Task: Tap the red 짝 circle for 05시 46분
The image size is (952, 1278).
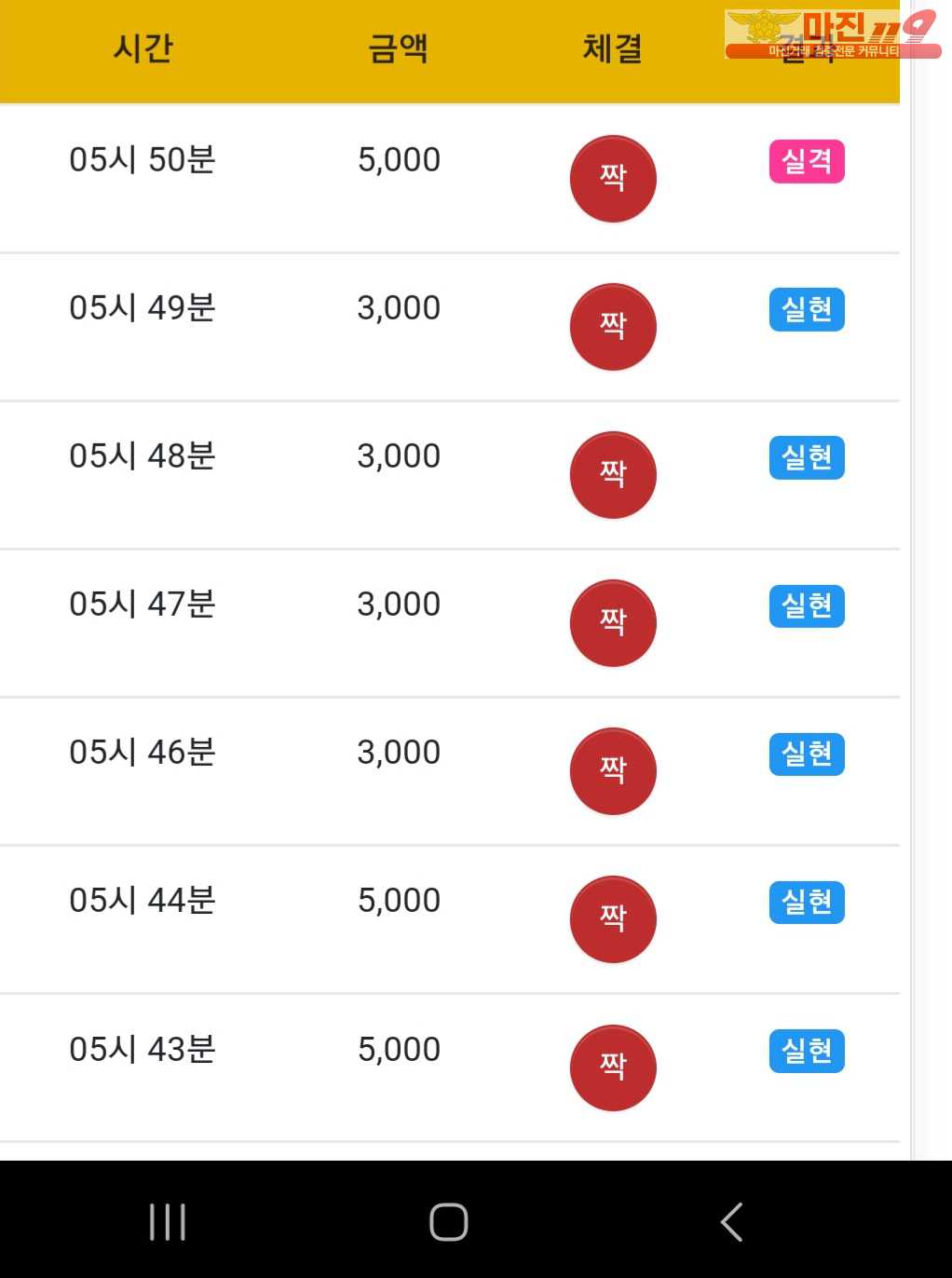Action: point(613,771)
